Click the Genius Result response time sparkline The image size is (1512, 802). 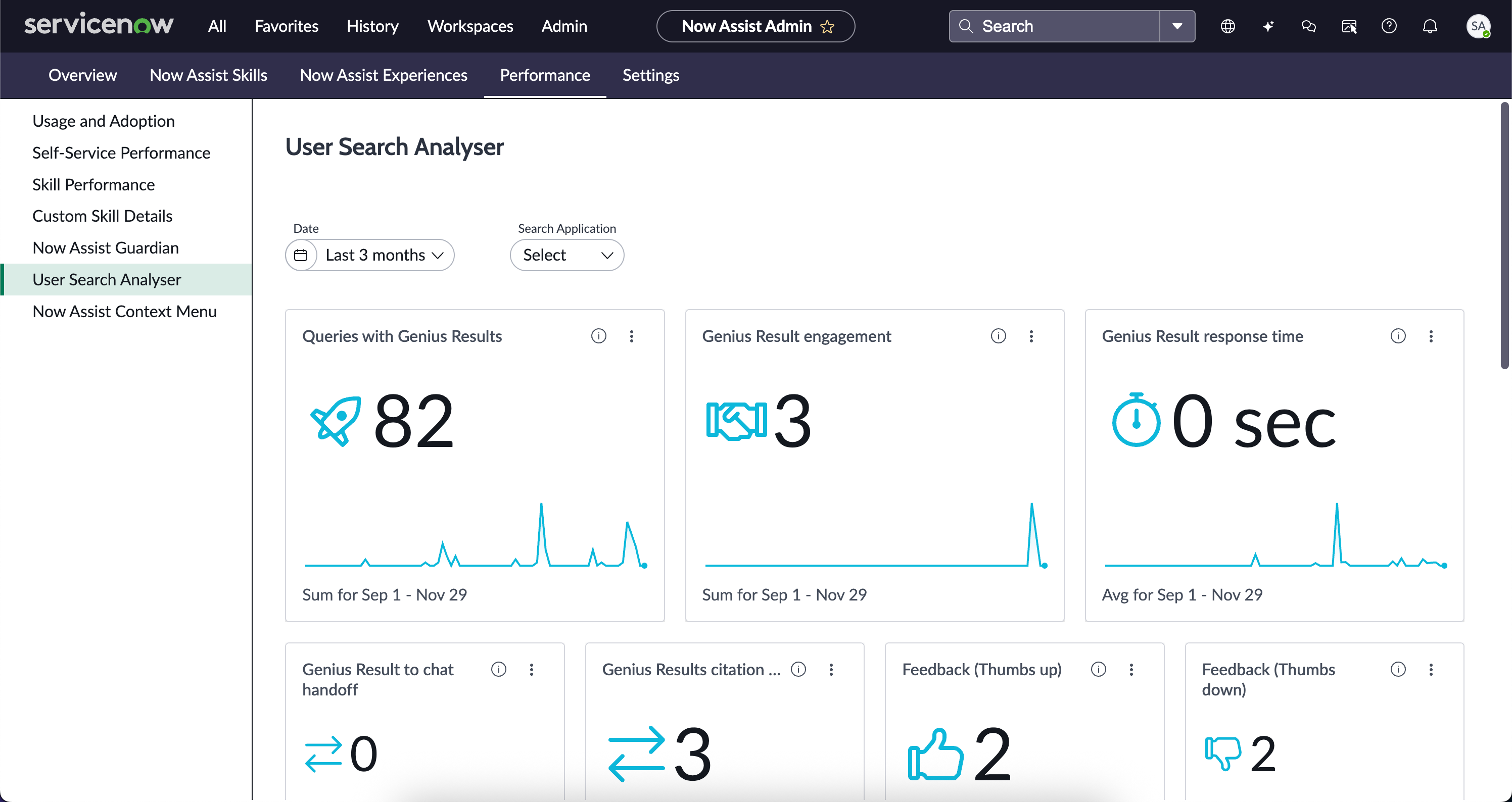coord(1275,535)
